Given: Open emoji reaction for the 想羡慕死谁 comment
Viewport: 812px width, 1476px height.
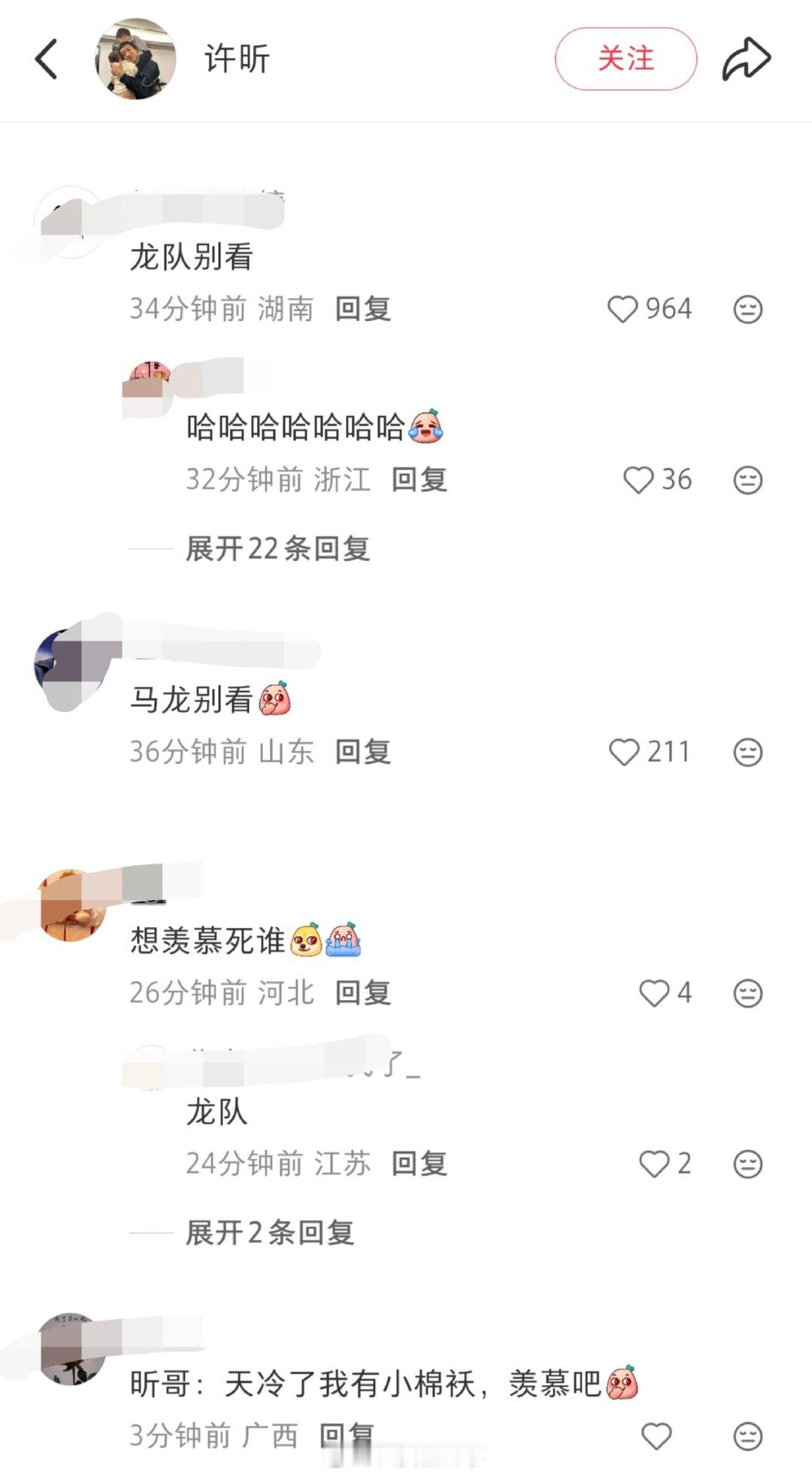Looking at the screenshot, I should (748, 993).
